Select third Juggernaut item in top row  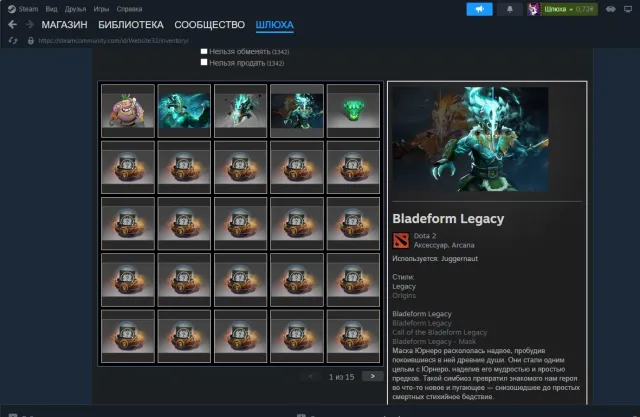click(240, 111)
